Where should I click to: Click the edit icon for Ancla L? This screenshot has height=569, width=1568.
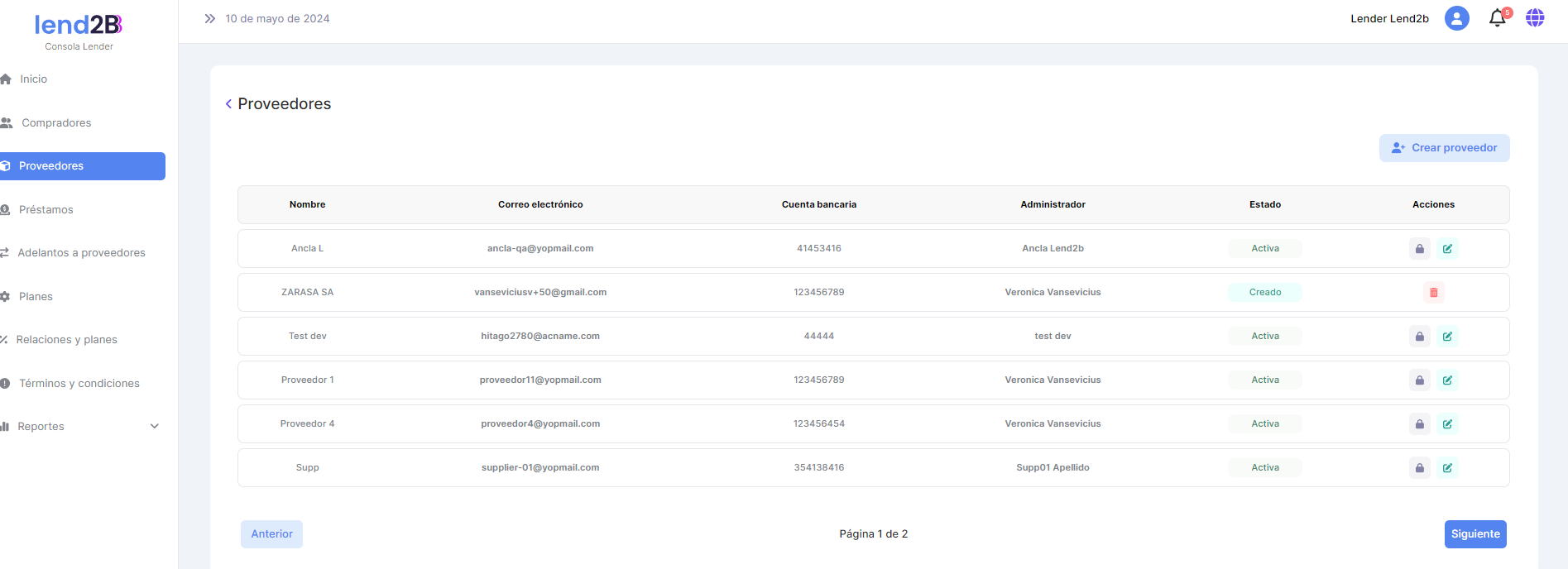coord(1447,249)
